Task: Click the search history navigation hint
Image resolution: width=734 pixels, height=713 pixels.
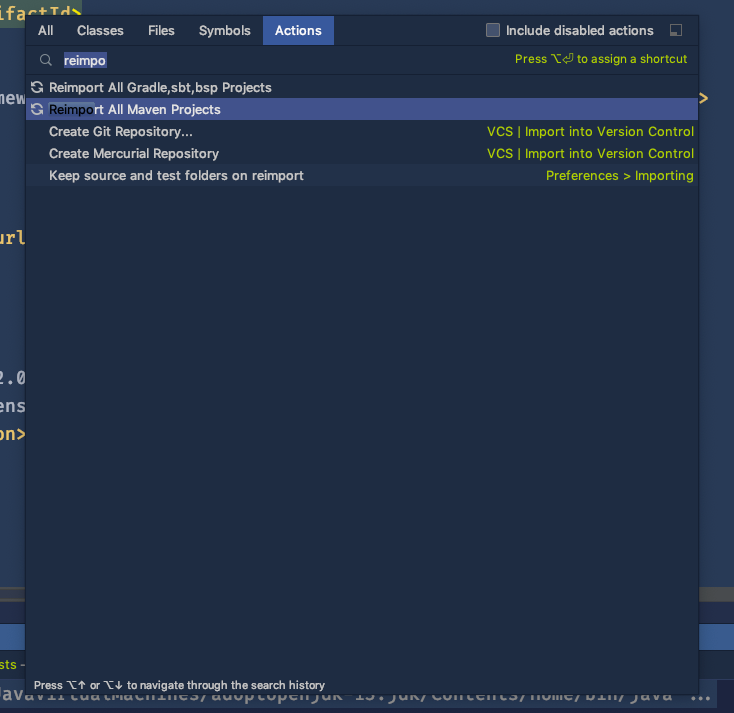Action: (179, 685)
